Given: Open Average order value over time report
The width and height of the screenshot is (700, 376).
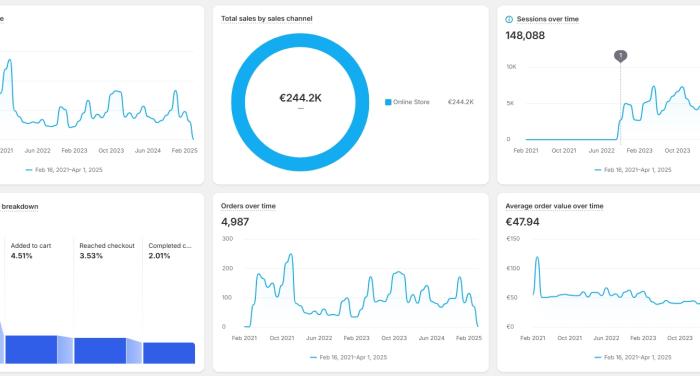Looking at the screenshot, I should [x=554, y=206].
